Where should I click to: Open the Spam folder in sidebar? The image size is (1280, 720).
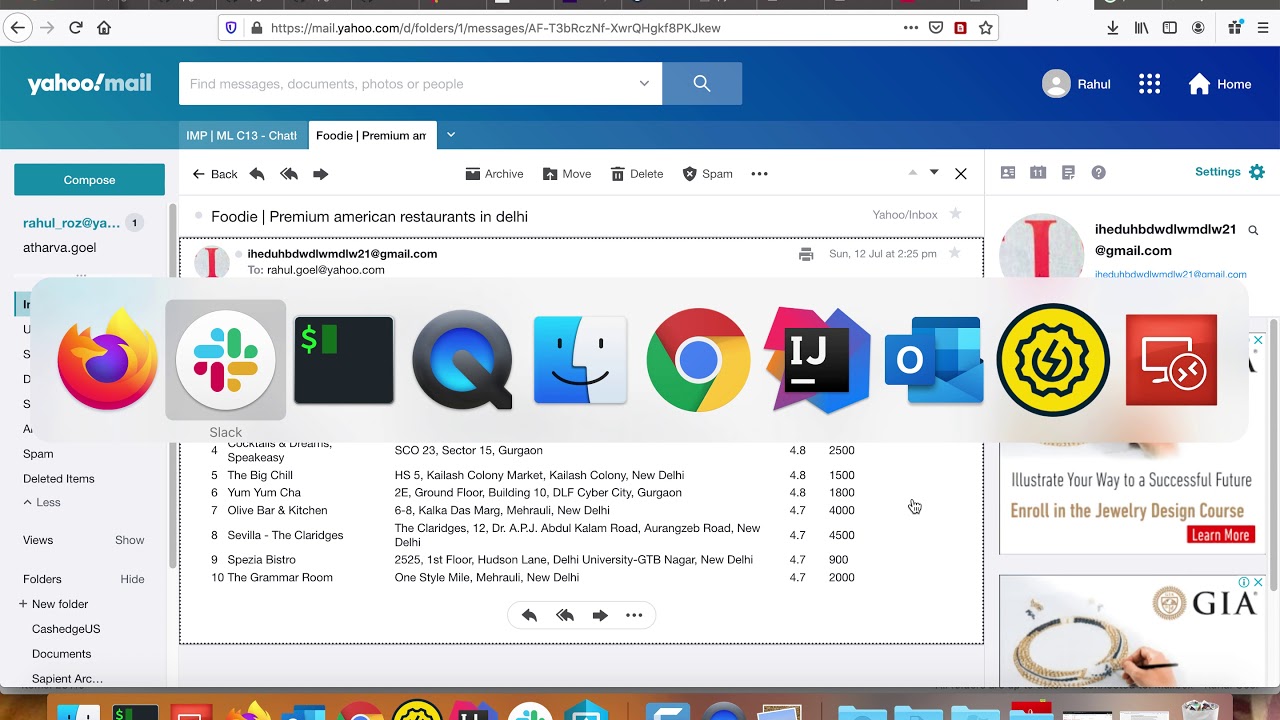[x=38, y=454]
